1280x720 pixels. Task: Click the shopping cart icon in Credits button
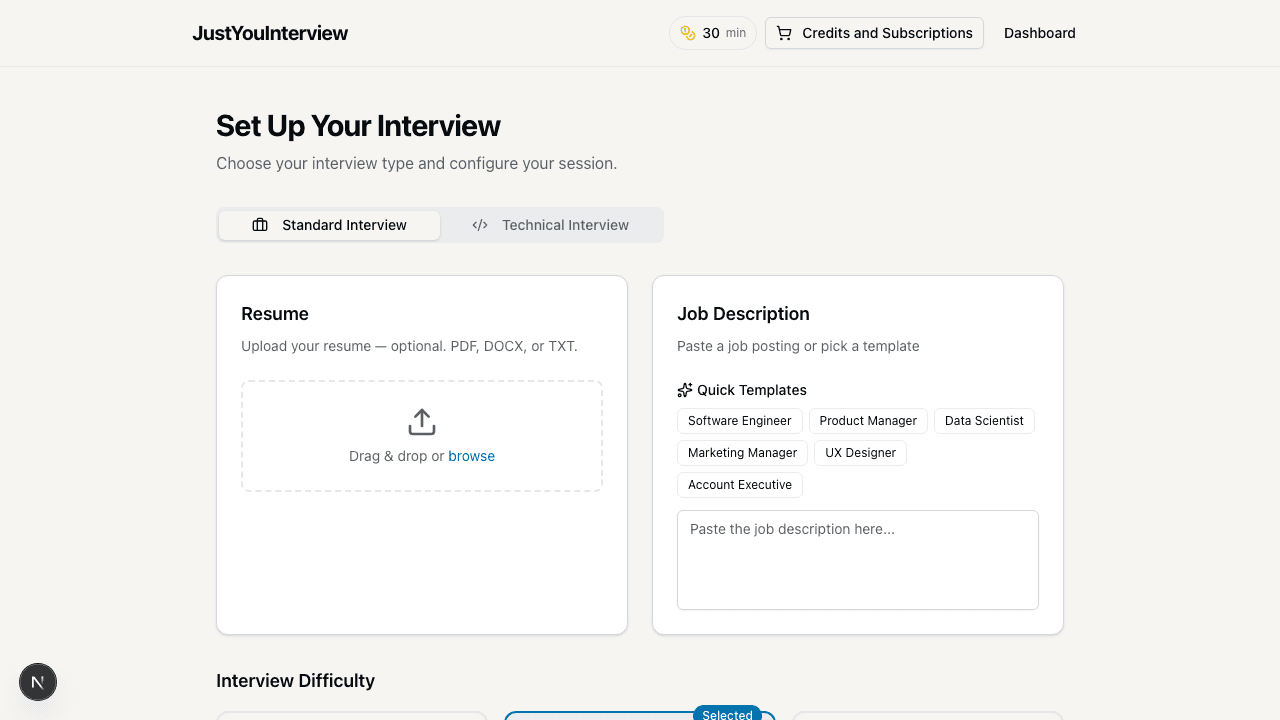coord(784,33)
